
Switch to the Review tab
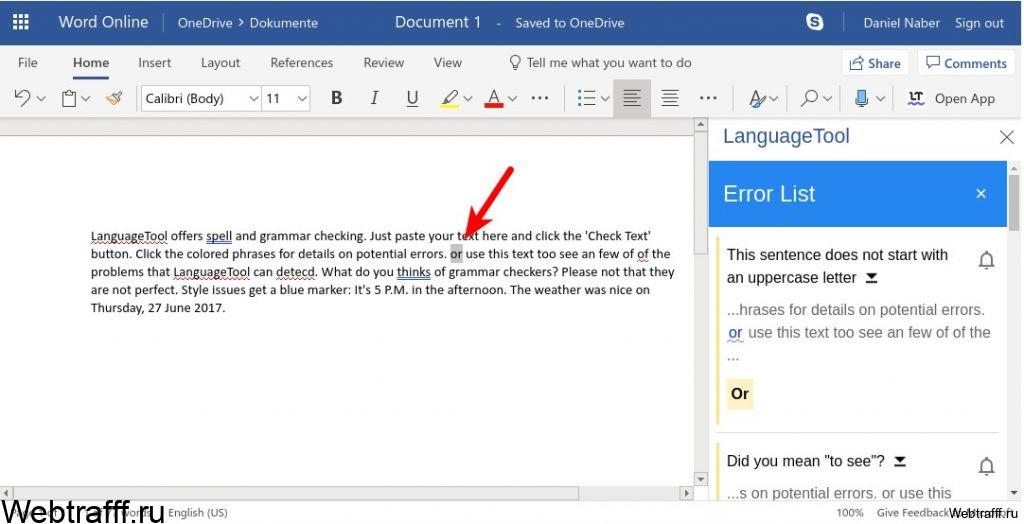point(383,63)
